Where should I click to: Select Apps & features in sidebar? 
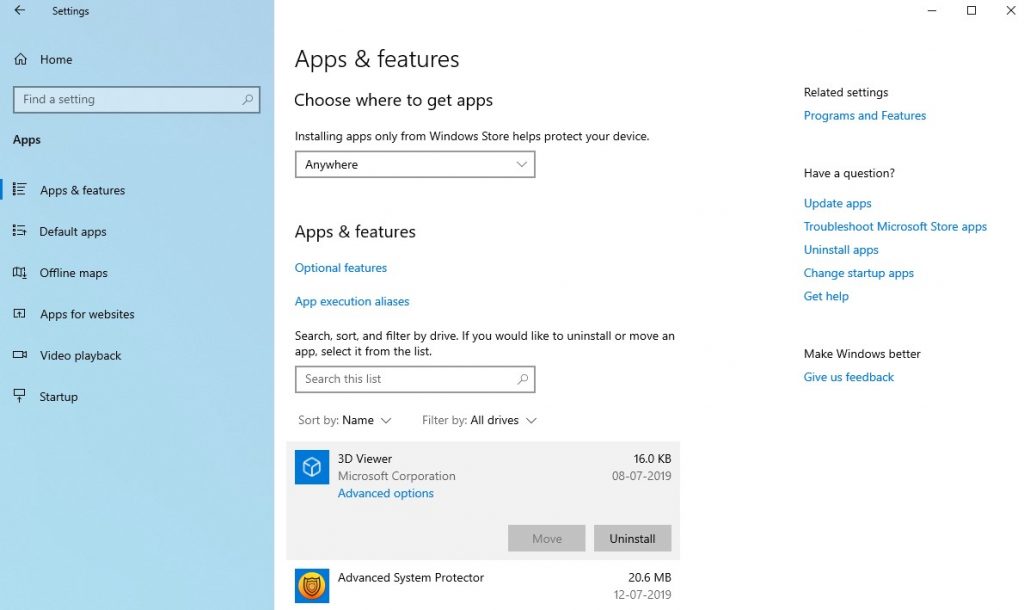click(82, 190)
